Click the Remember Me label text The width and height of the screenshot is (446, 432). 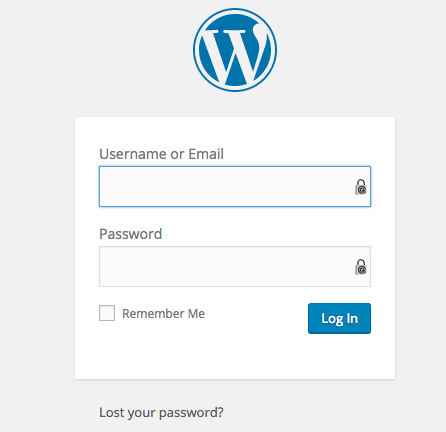[x=163, y=314]
